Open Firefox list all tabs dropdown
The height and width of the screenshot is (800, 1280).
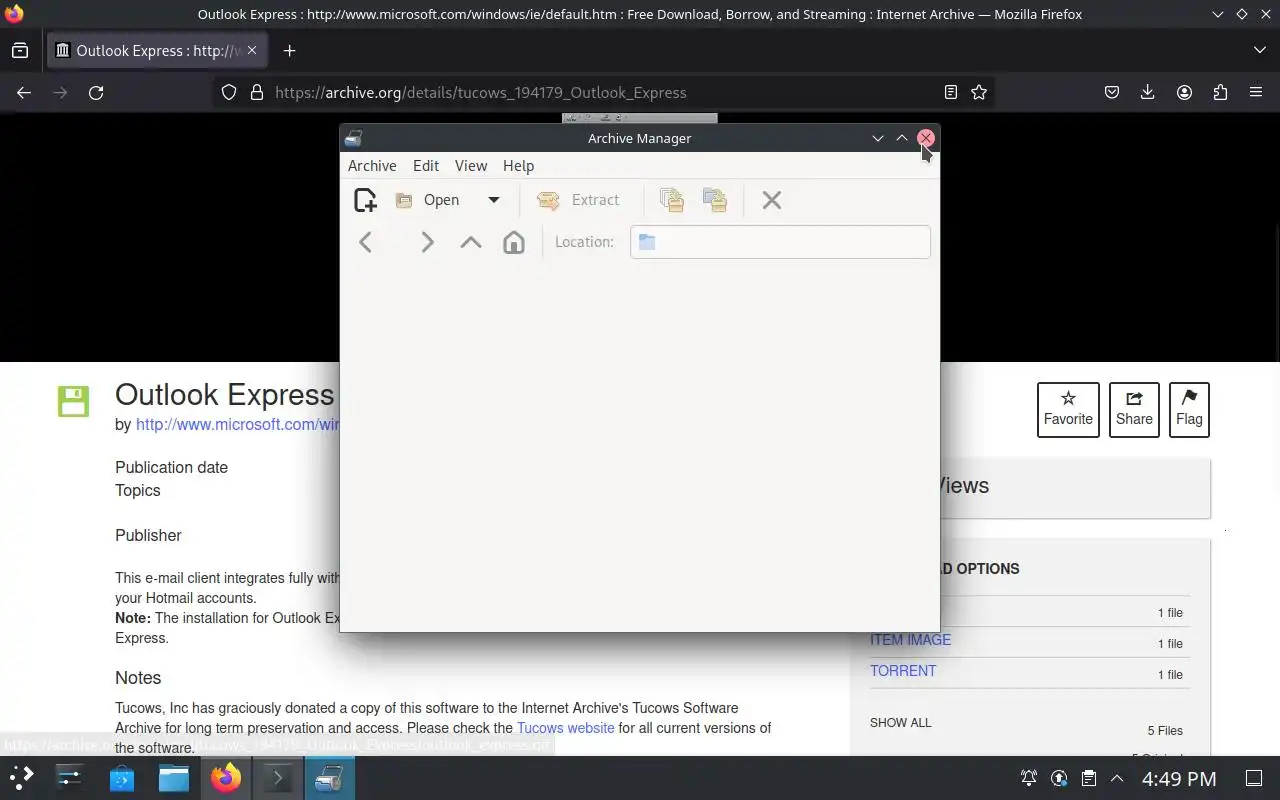[x=1259, y=50]
